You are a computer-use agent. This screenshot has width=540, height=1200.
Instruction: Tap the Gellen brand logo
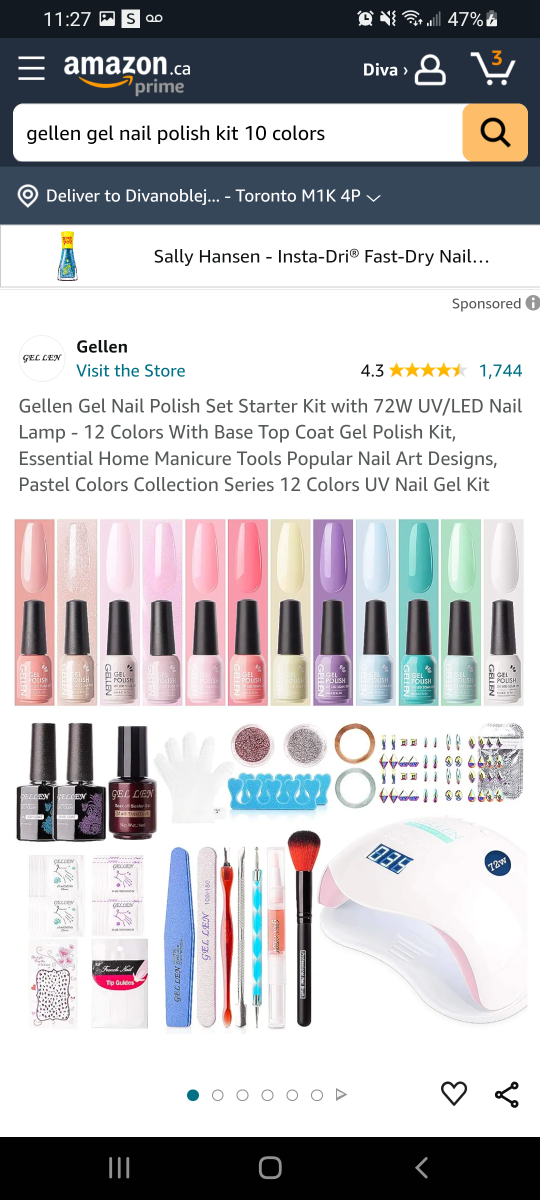point(42,358)
